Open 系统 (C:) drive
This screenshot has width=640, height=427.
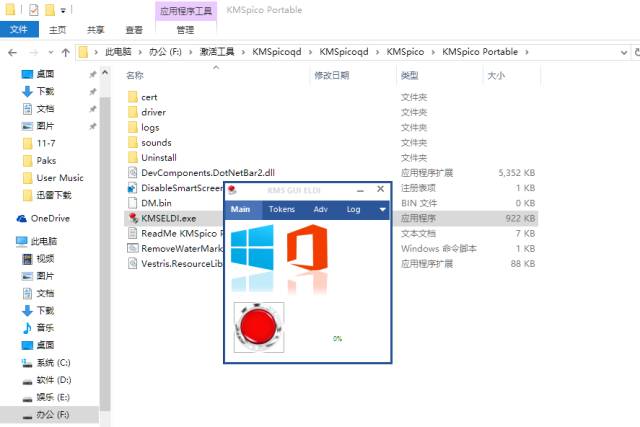tap(53, 363)
